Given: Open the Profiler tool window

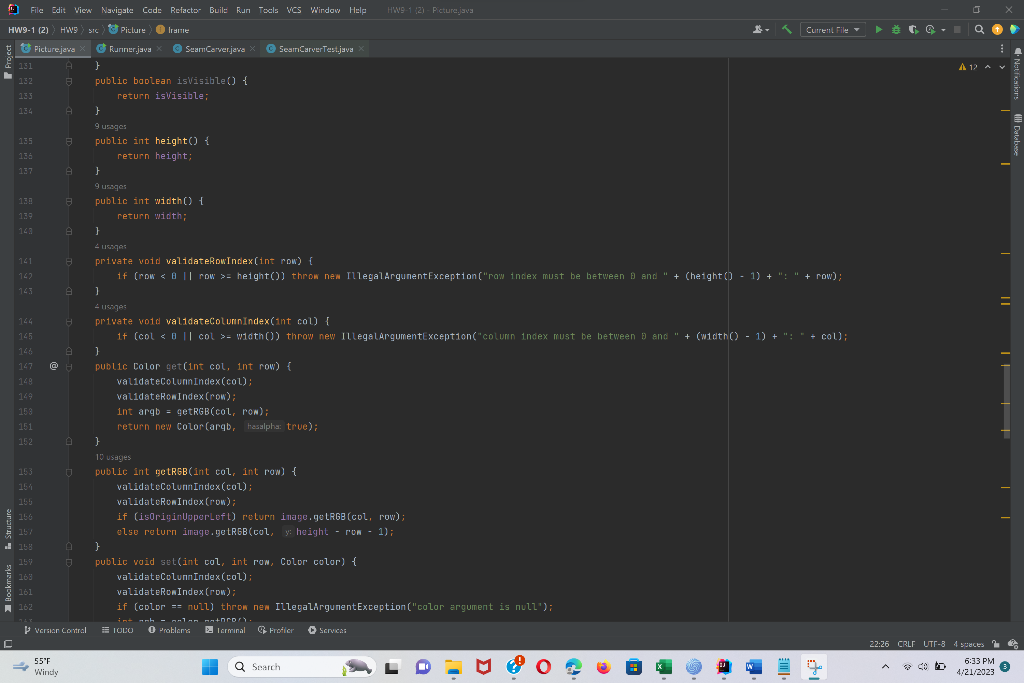Looking at the screenshot, I should point(276,630).
